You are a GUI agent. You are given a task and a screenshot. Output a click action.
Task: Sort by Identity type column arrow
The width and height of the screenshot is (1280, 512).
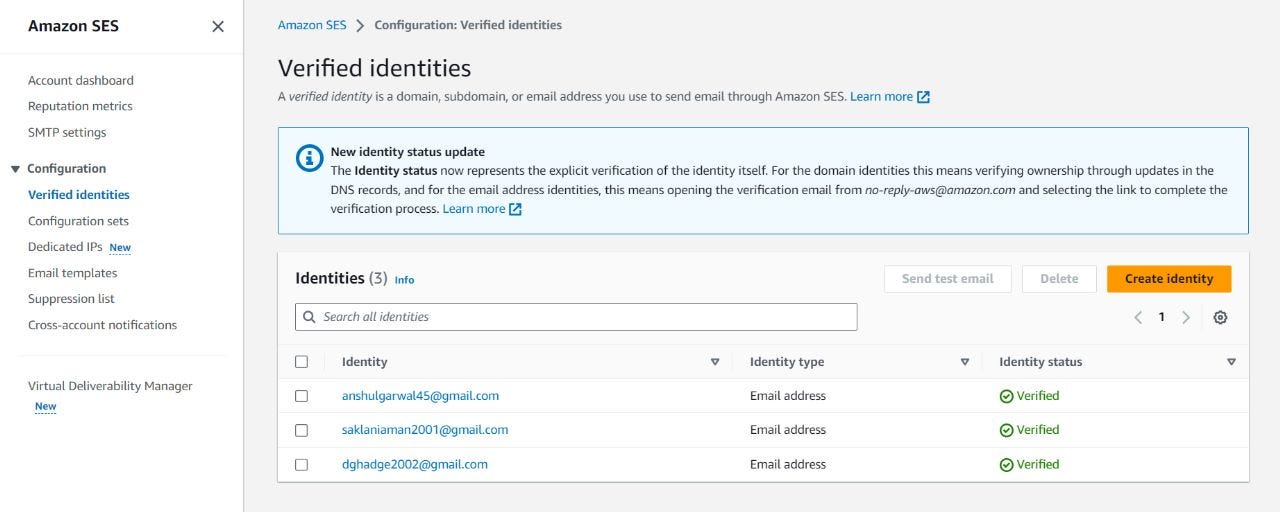click(964, 362)
